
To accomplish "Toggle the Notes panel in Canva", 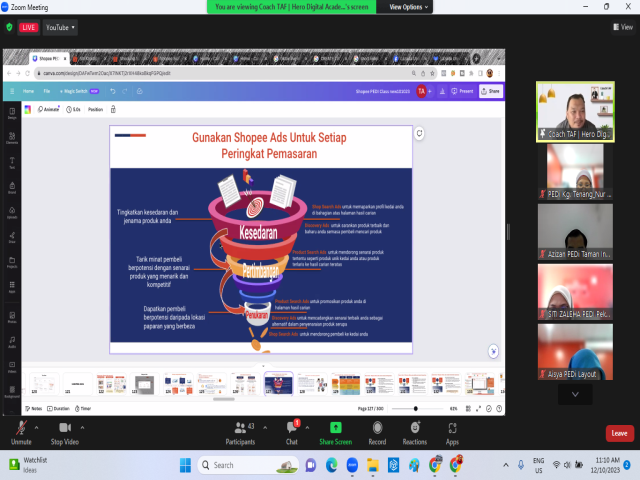I will (34, 408).
